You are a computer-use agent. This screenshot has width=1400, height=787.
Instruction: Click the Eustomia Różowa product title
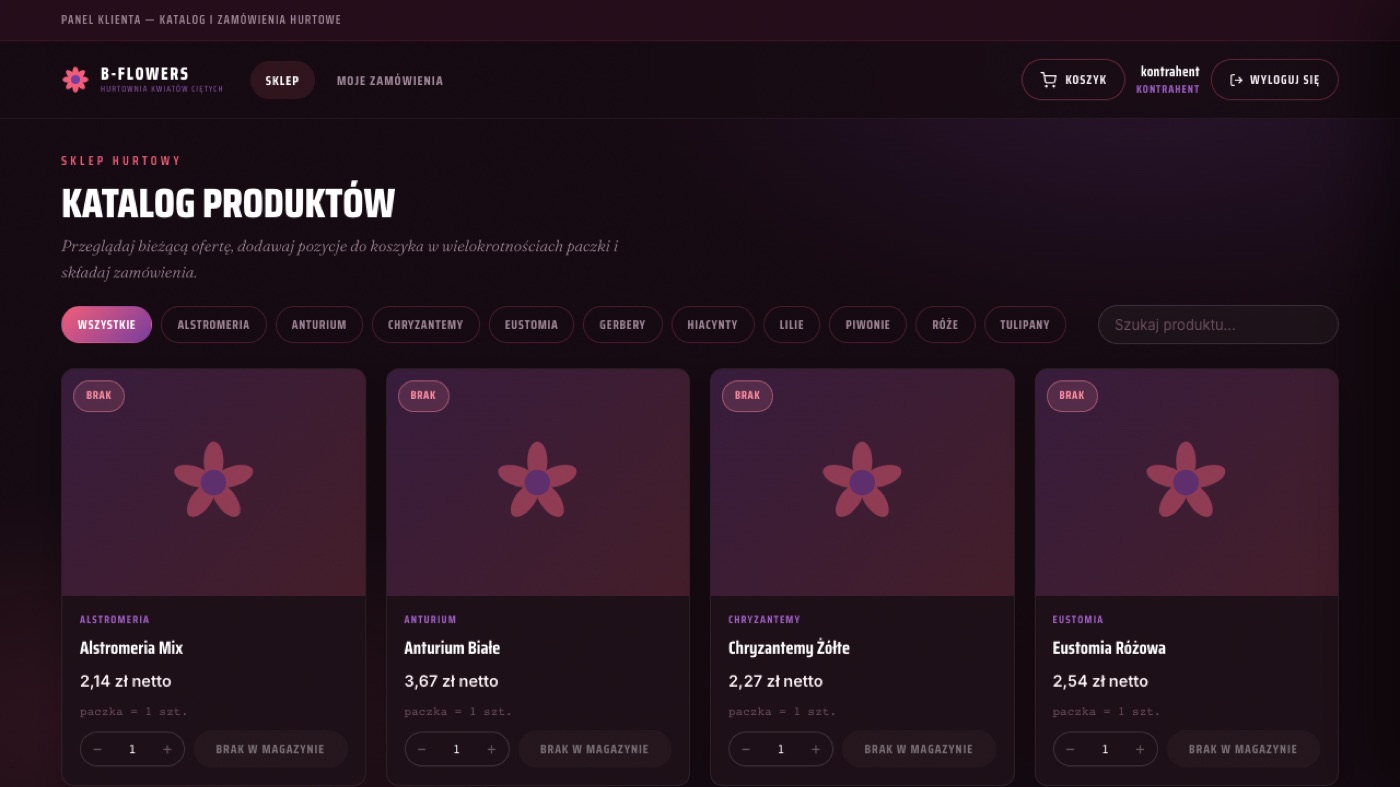coord(1109,648)
